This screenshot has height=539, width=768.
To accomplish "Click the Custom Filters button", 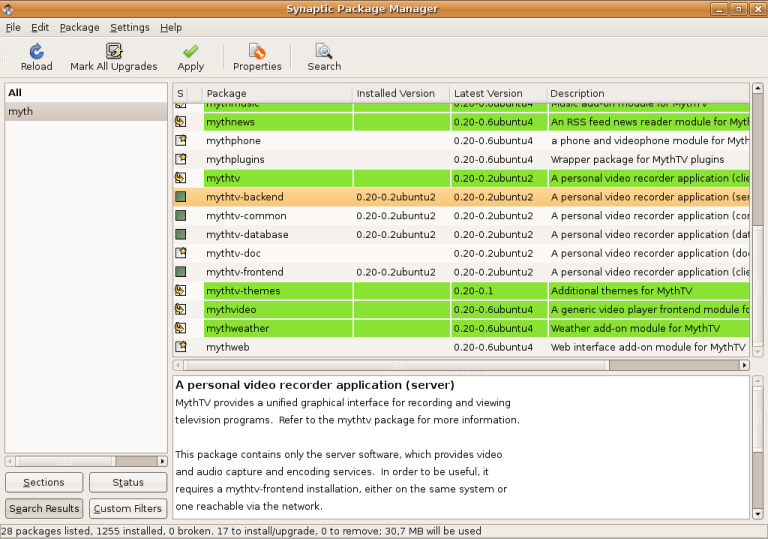I will point(128,509).
